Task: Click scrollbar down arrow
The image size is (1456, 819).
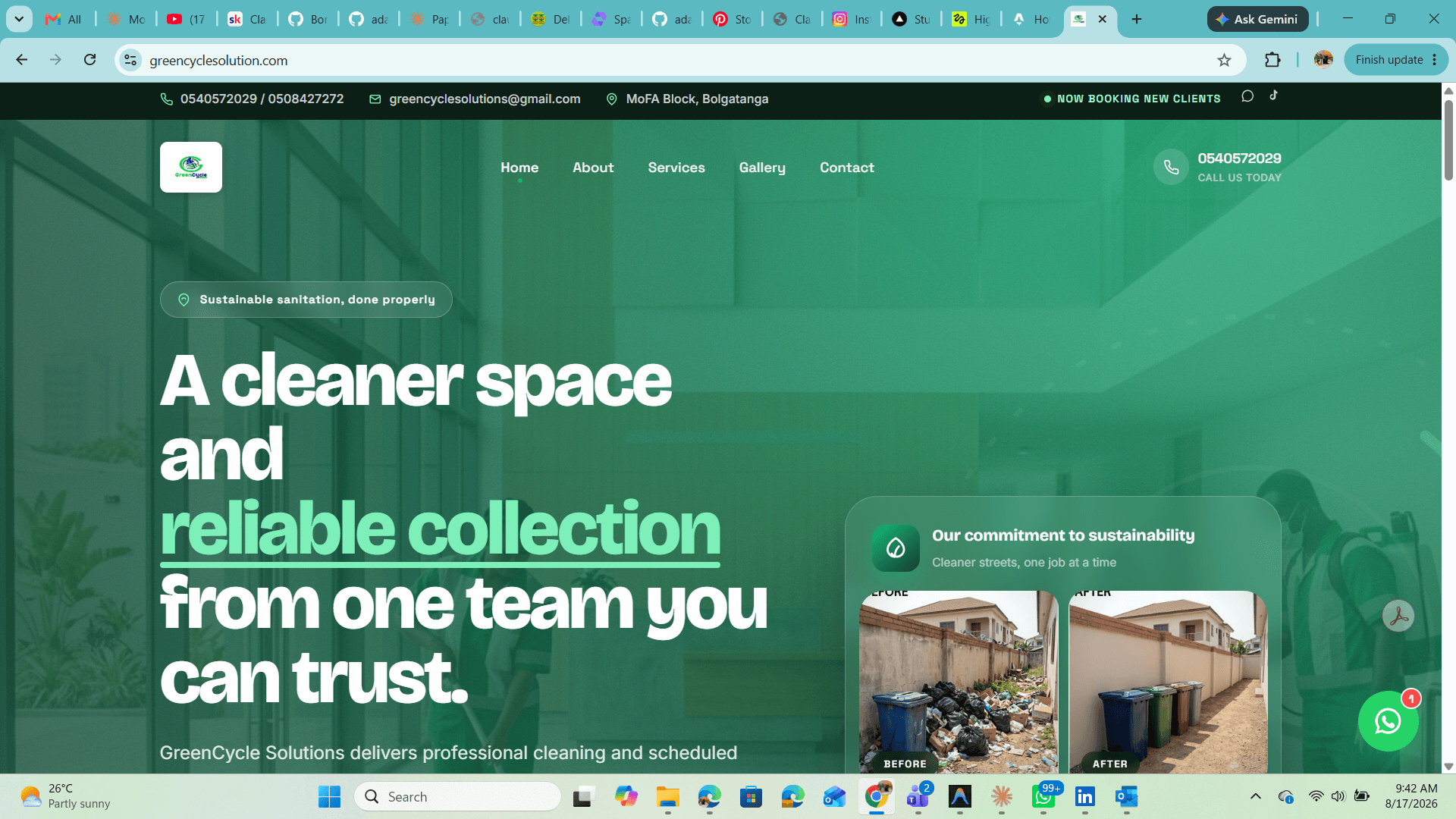Action: [1448, 767]
